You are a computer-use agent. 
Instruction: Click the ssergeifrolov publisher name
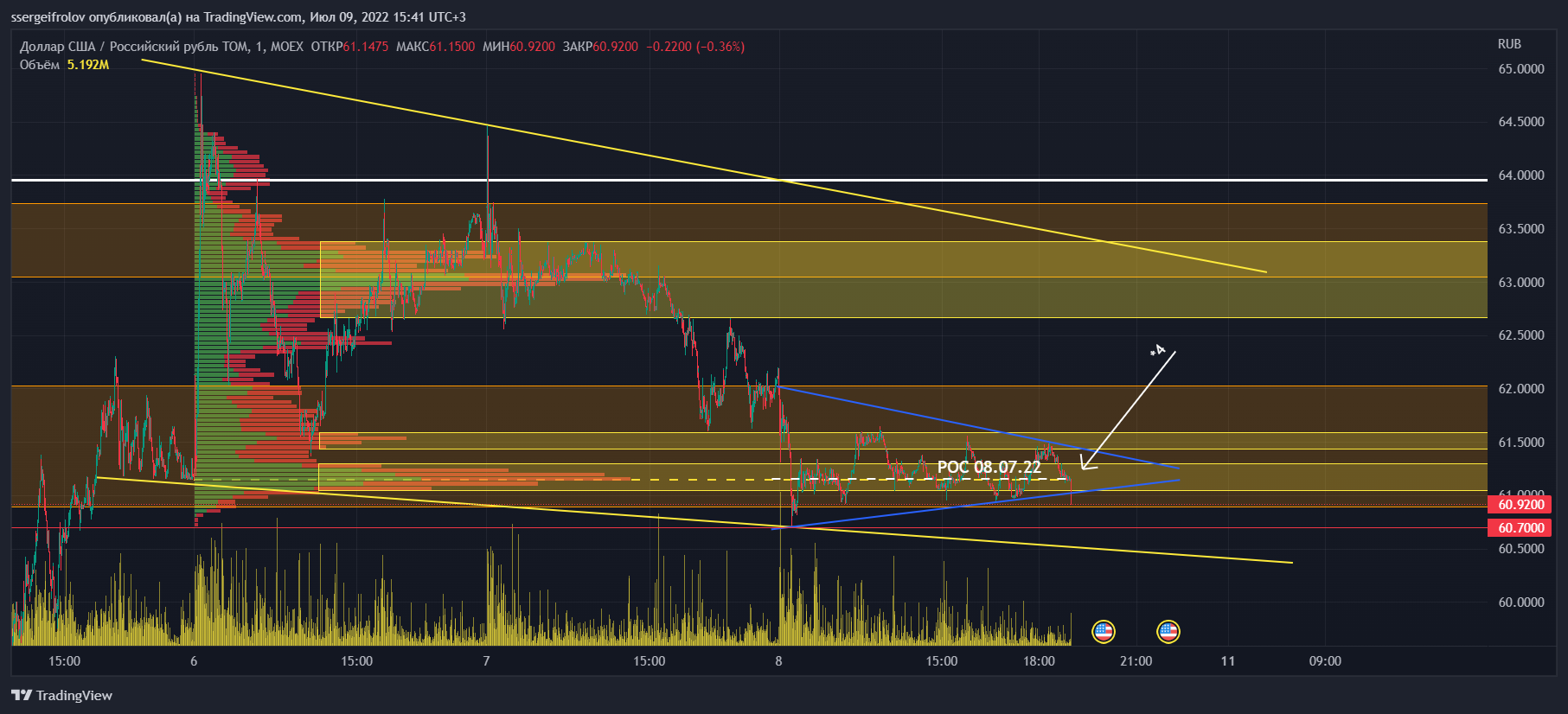point(48,17)
